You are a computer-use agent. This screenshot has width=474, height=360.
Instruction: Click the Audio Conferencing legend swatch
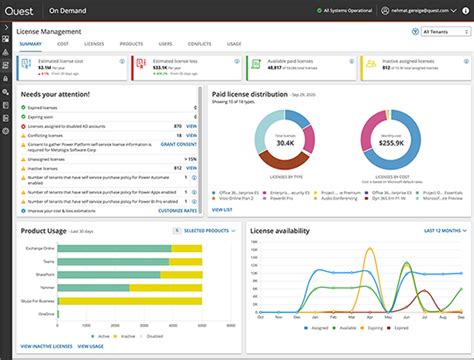[316, 198]
